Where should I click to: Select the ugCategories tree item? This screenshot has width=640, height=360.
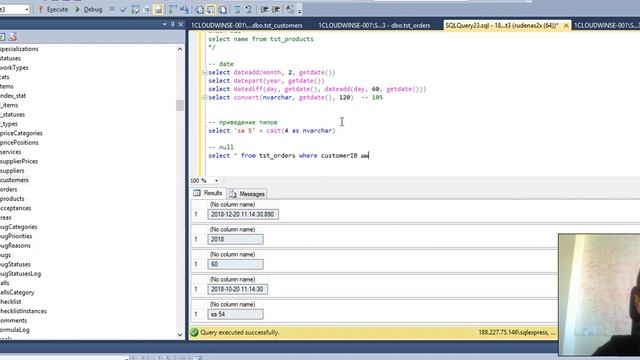point(19,227)
